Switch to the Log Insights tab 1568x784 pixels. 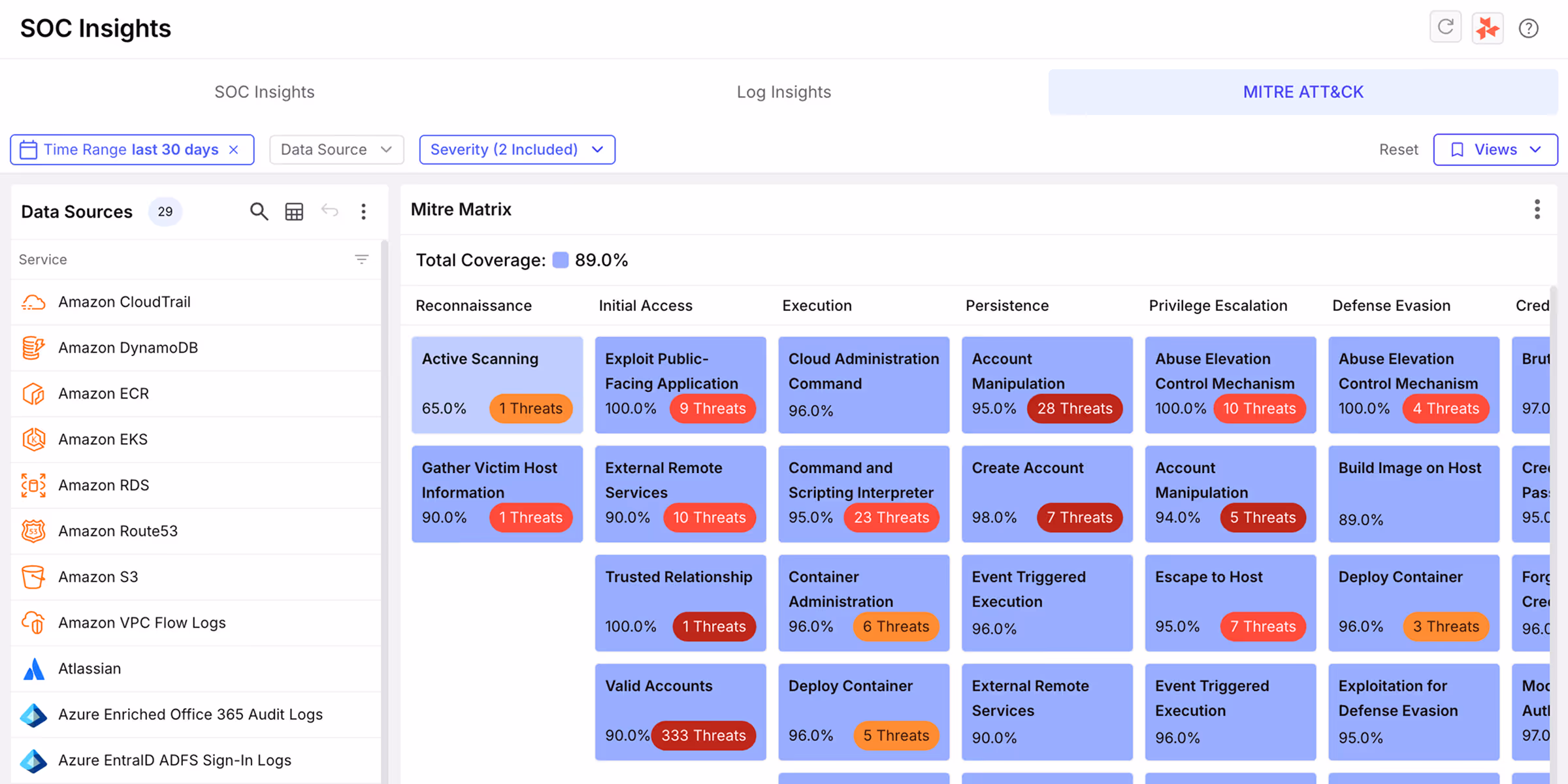[x=784, y=92]
